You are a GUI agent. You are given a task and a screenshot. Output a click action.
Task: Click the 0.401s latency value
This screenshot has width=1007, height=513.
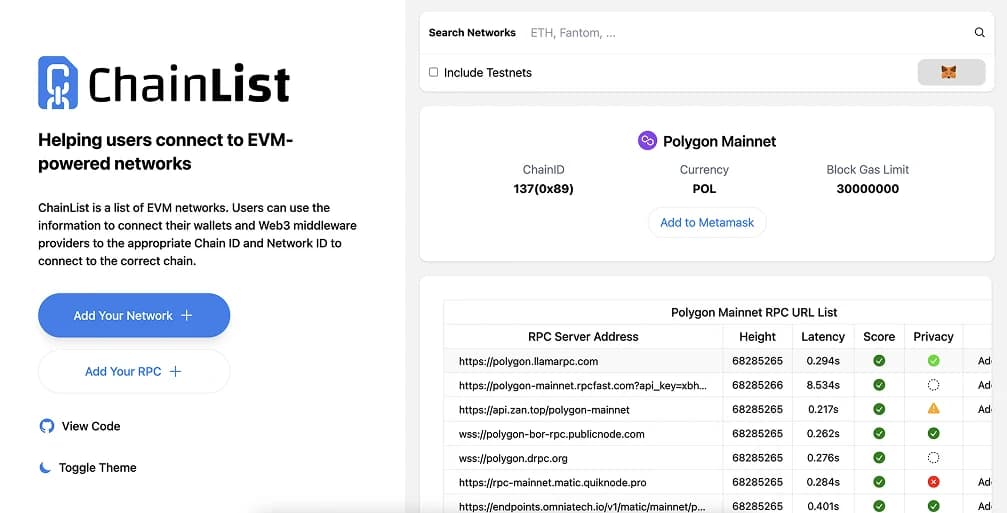click(823, 506)
